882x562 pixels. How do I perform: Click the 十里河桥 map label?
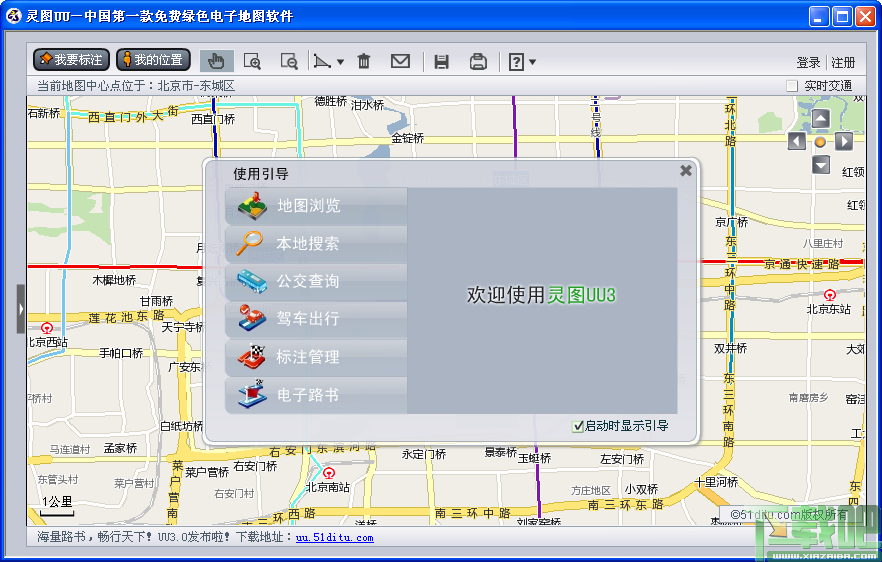point(716,483)
